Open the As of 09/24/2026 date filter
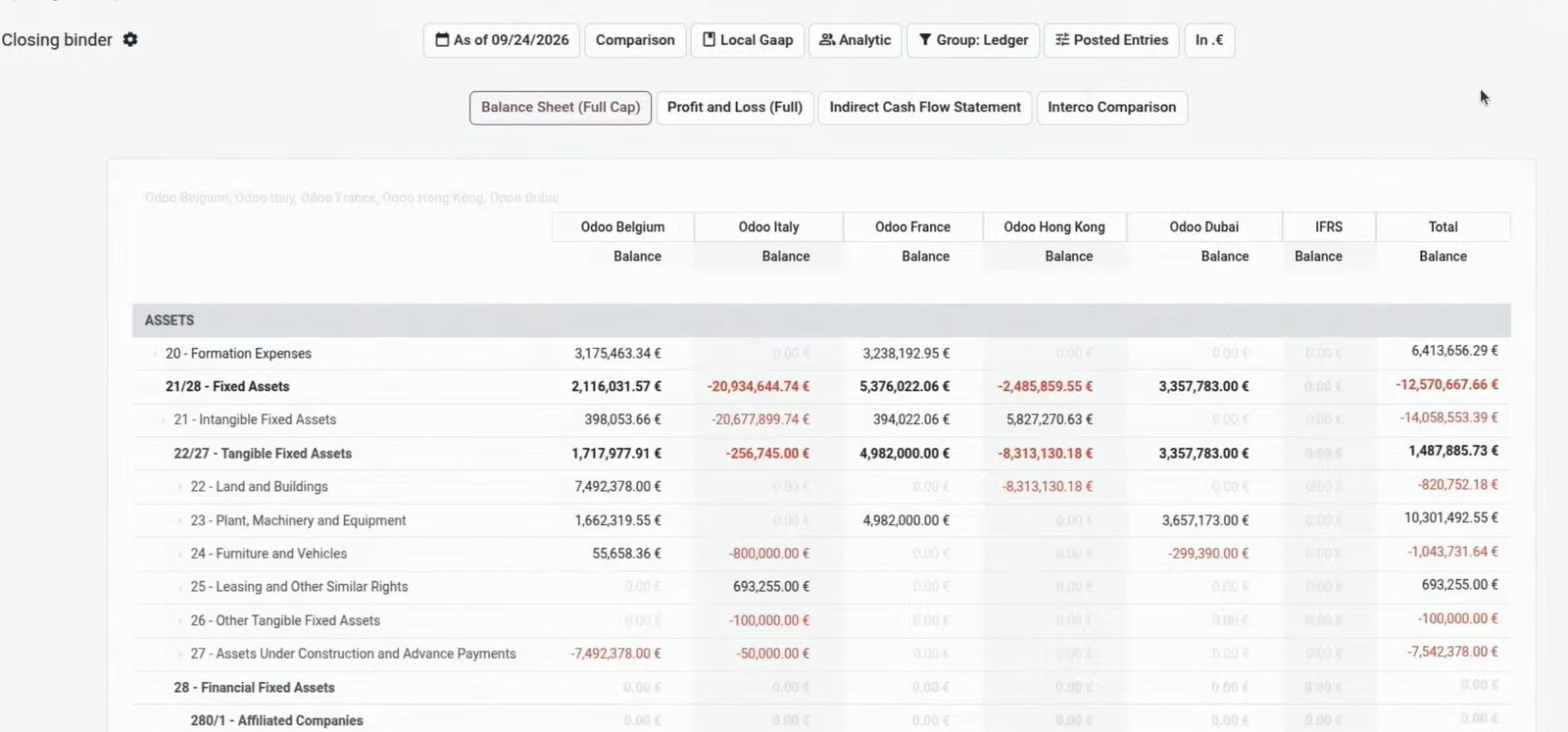This screenshot has height=732, width=1568. (x=502, y=40)
